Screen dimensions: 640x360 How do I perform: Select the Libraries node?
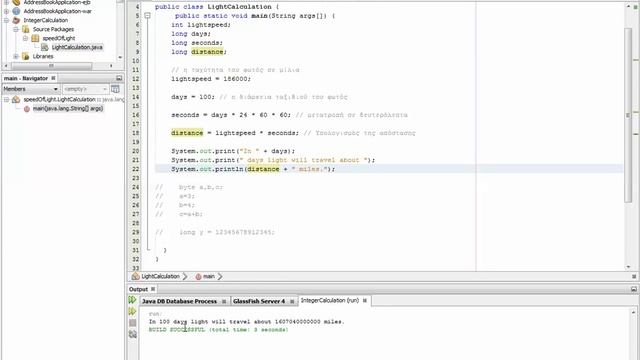click(x=43, y=56)
